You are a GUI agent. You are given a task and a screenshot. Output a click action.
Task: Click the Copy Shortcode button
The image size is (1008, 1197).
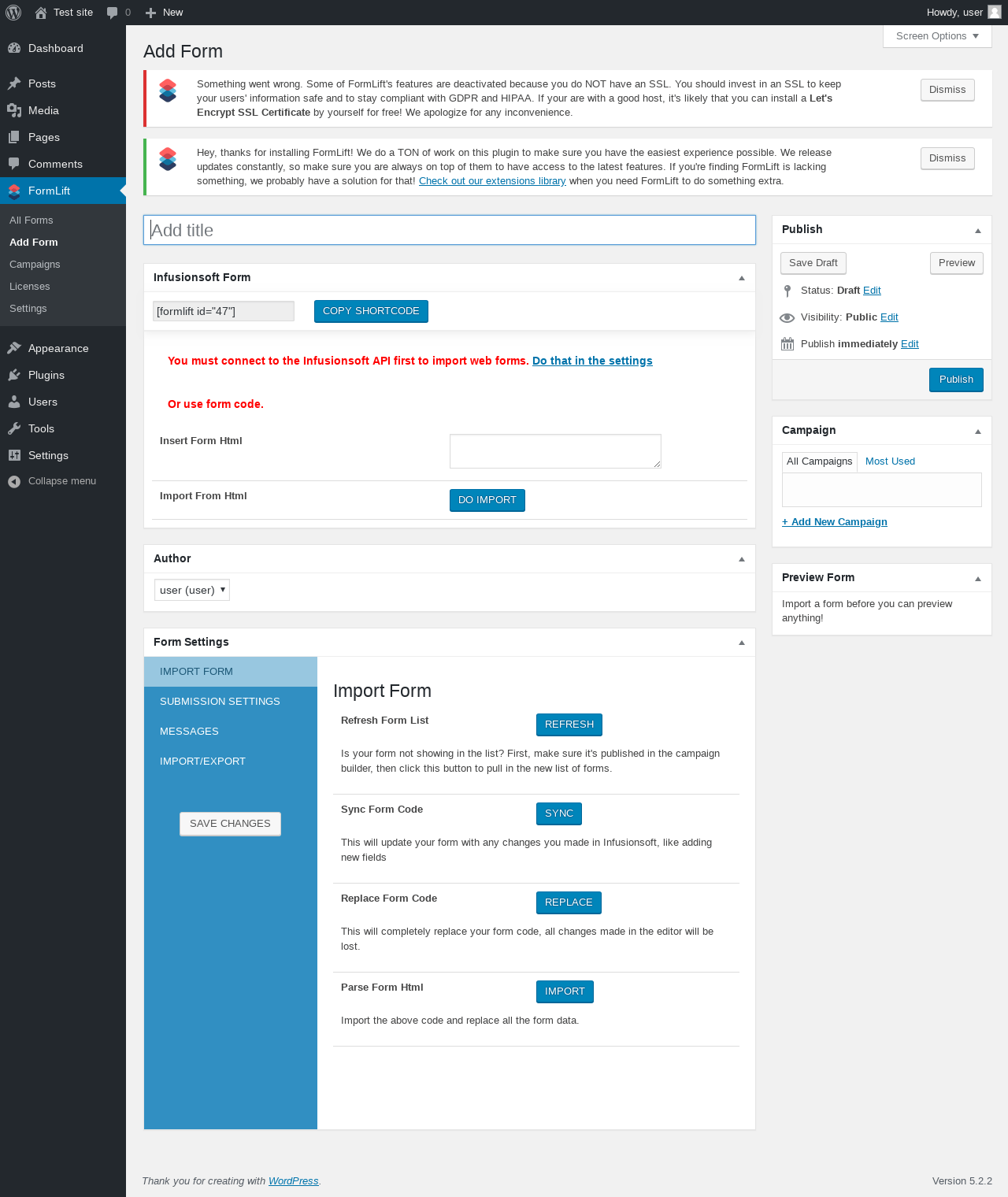(x=371, y=311)
